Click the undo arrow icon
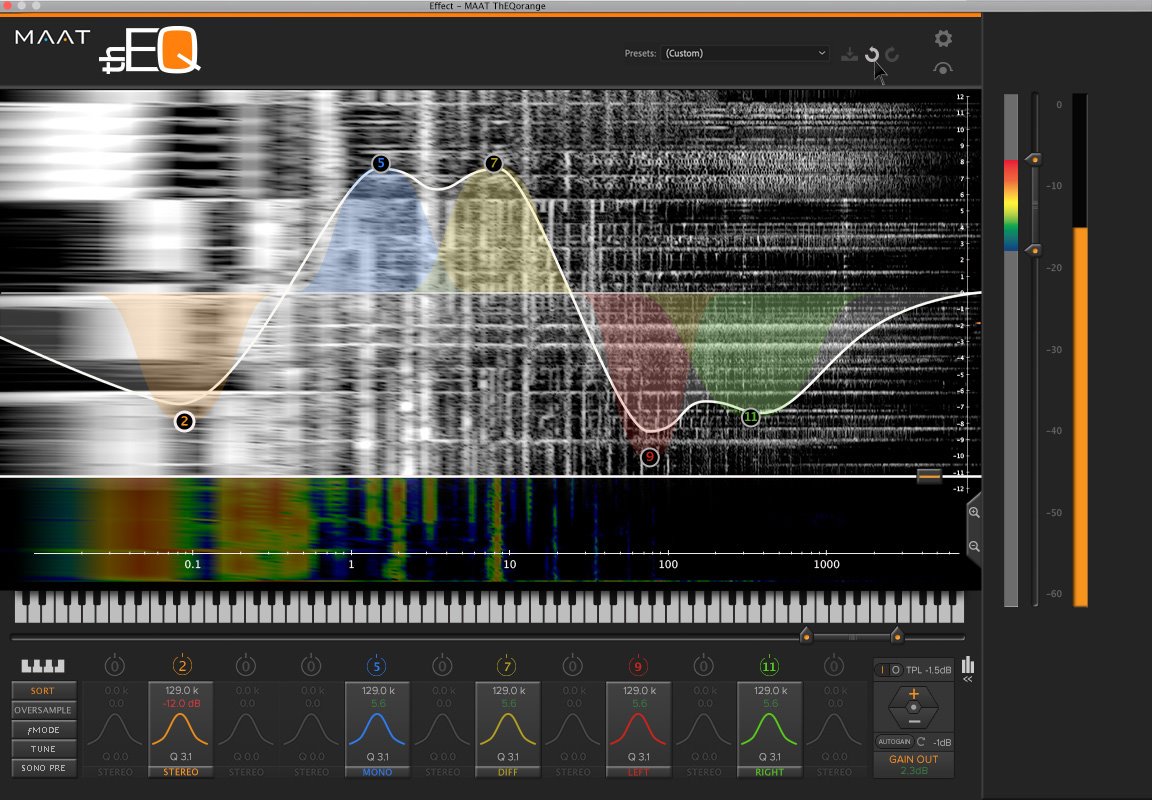Viewport: 1152px width, 800px height. [871, 54]
